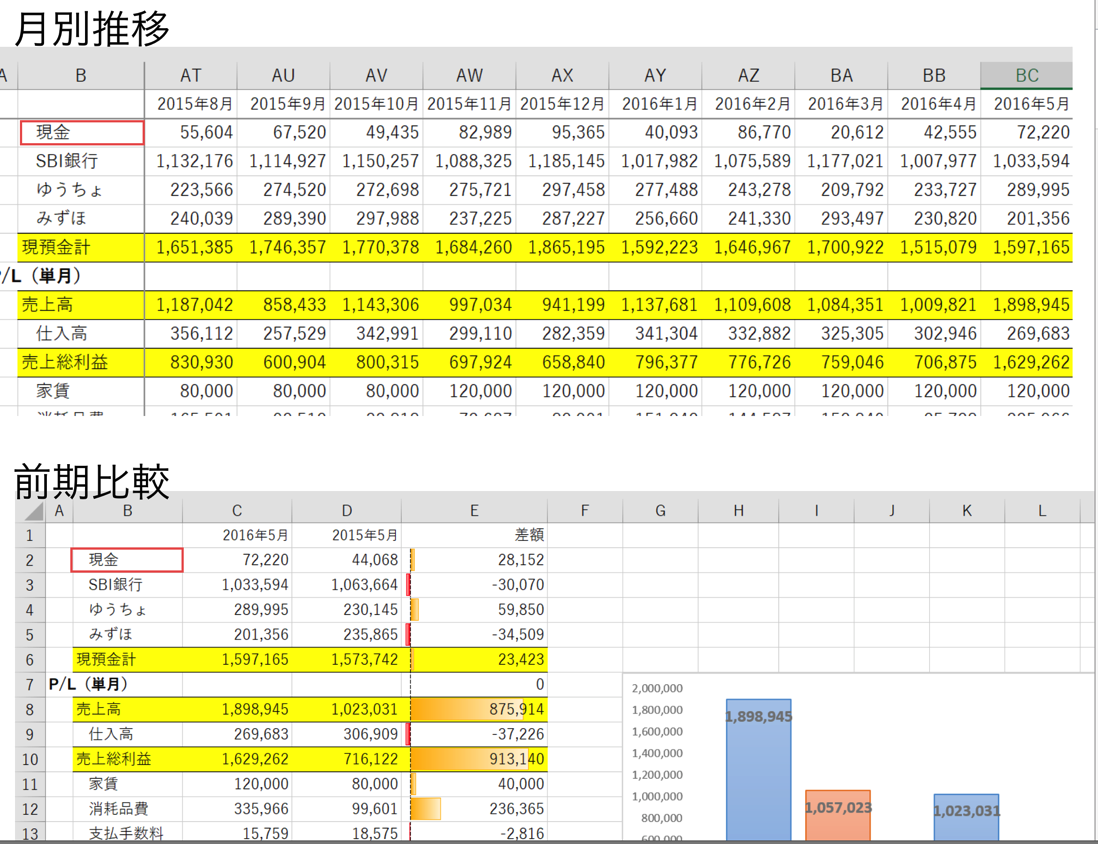Select the cell showing 236,365

click(x=474, y=809)
